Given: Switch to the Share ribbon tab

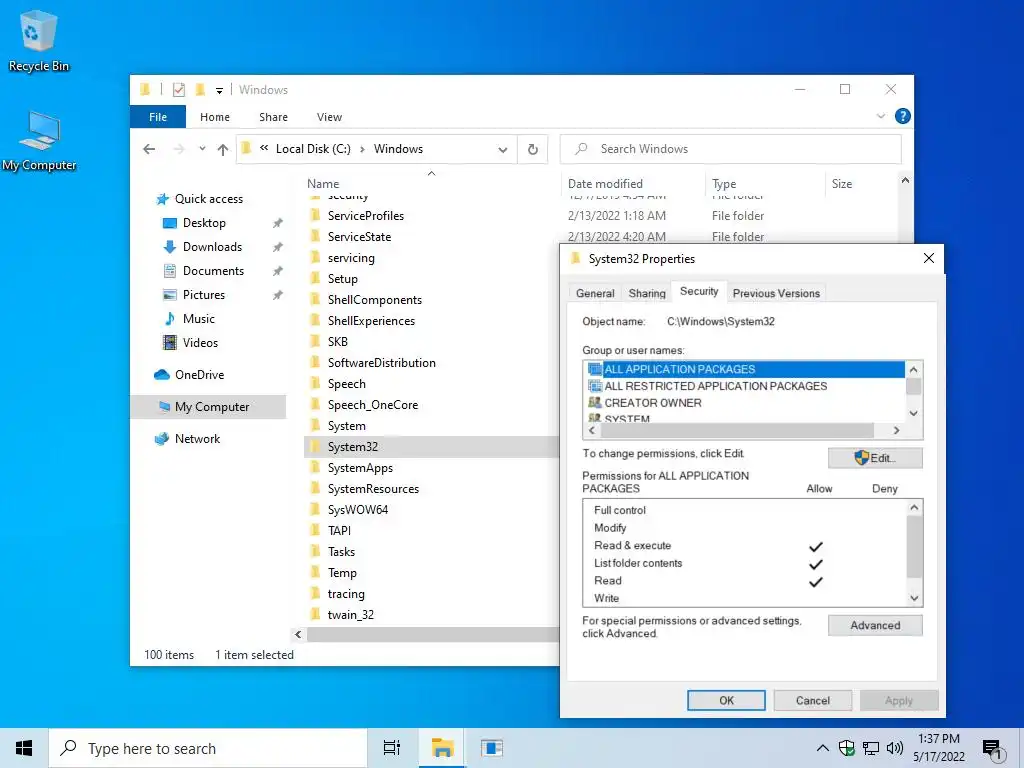Looking at the screenshot, I should coord(273,117).
